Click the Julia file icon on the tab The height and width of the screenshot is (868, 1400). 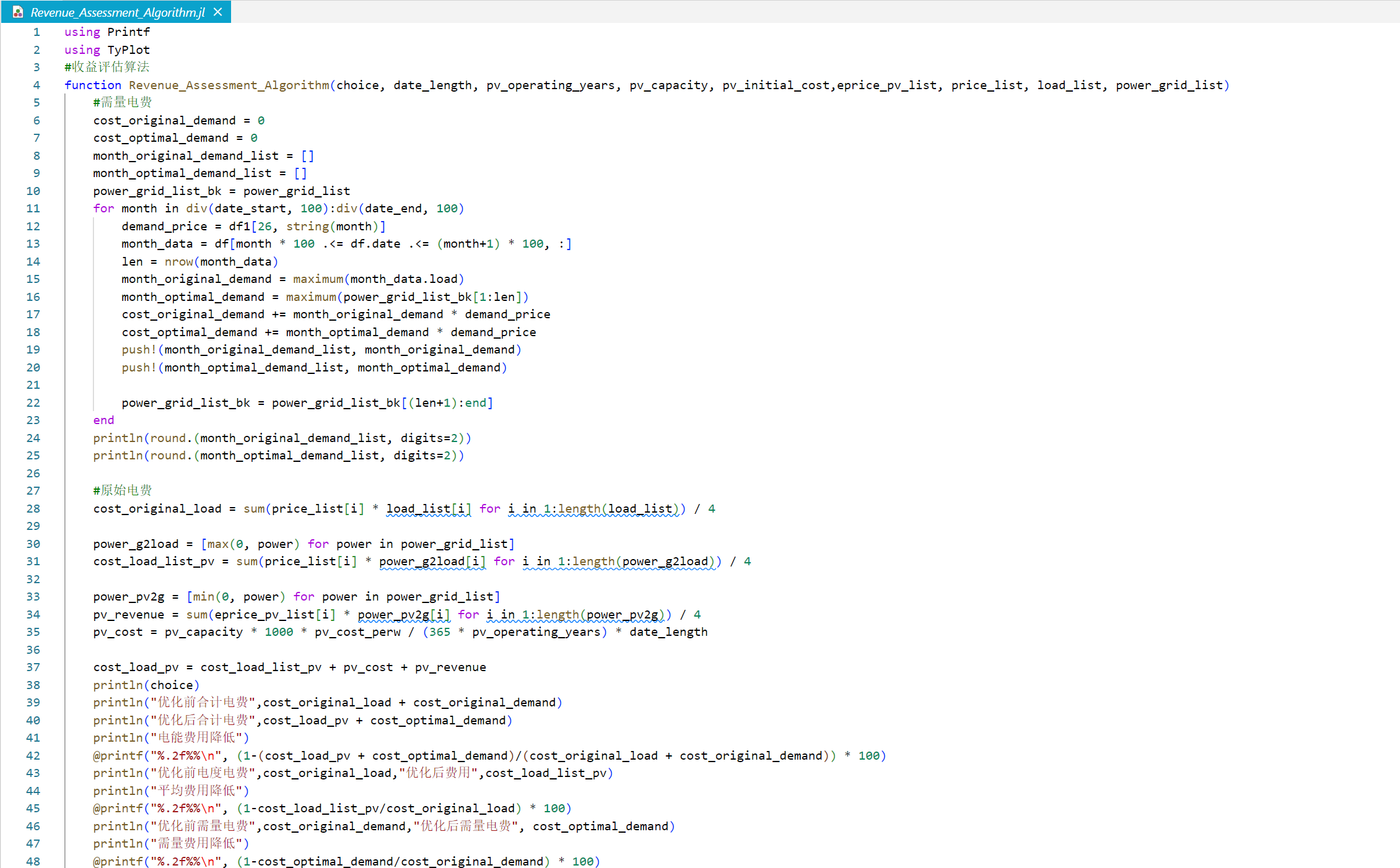(x=18, y=12)
